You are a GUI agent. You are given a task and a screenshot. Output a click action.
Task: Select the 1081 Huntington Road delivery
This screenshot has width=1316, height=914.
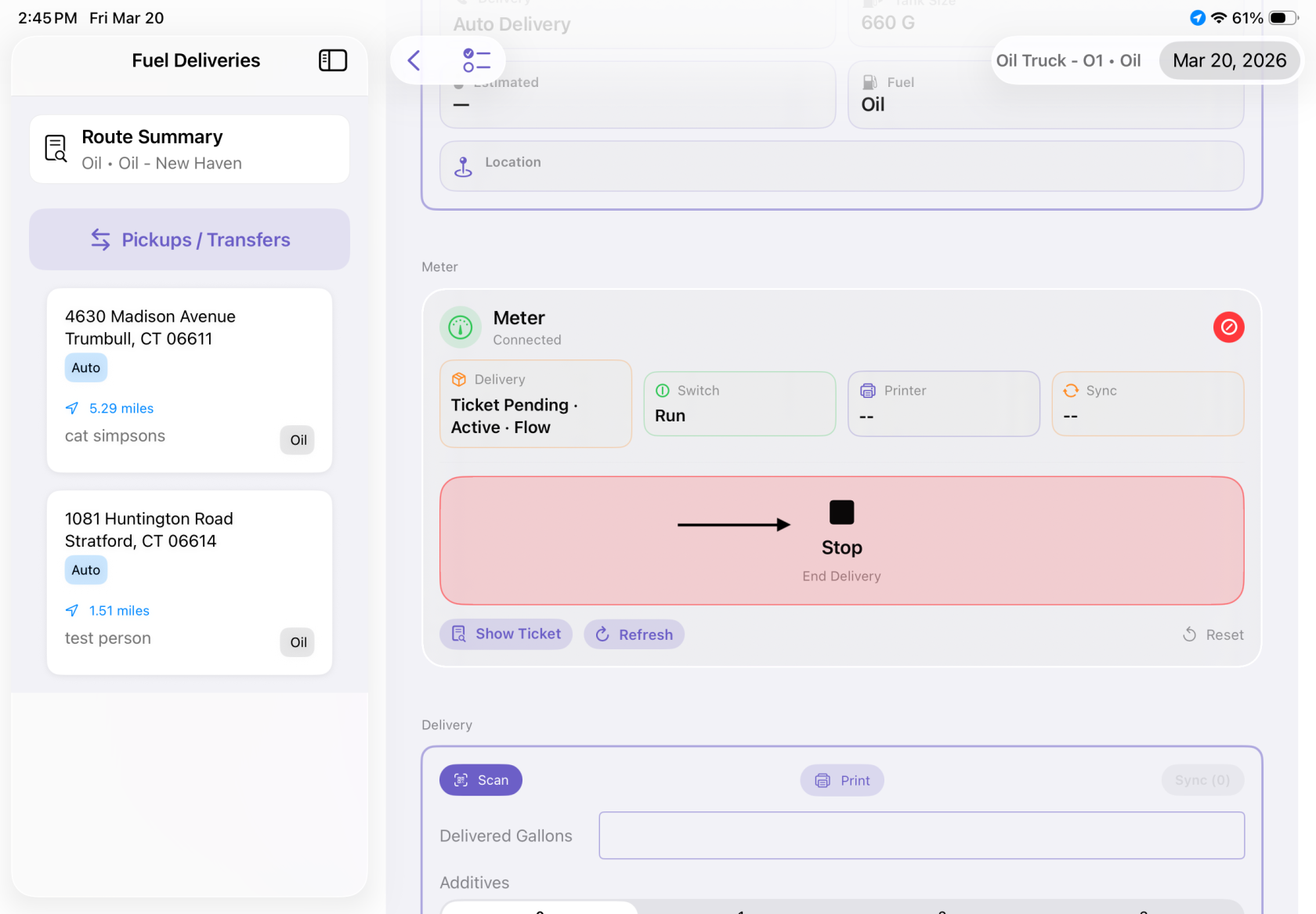coord(190,582)
